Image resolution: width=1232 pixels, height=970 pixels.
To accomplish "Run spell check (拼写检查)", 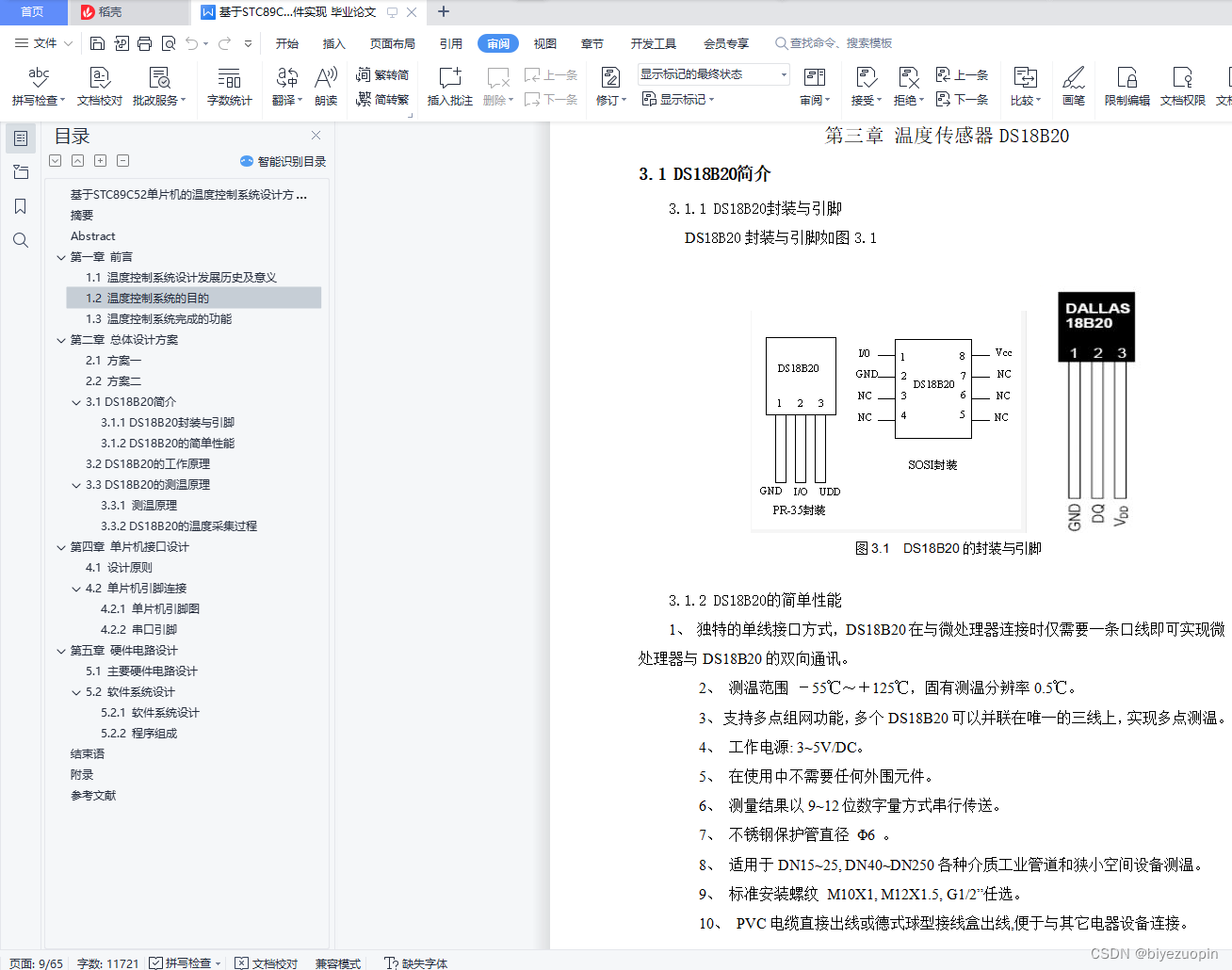I will [x=39, y=86].
